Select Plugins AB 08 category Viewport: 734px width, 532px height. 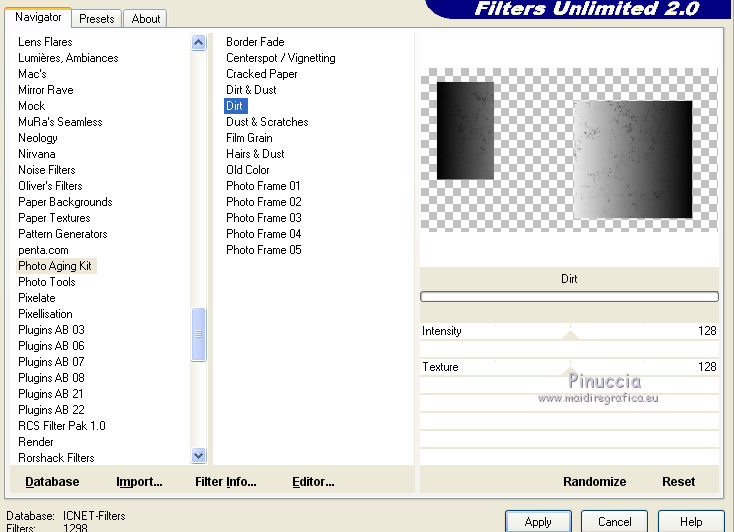tap(51, 377)
